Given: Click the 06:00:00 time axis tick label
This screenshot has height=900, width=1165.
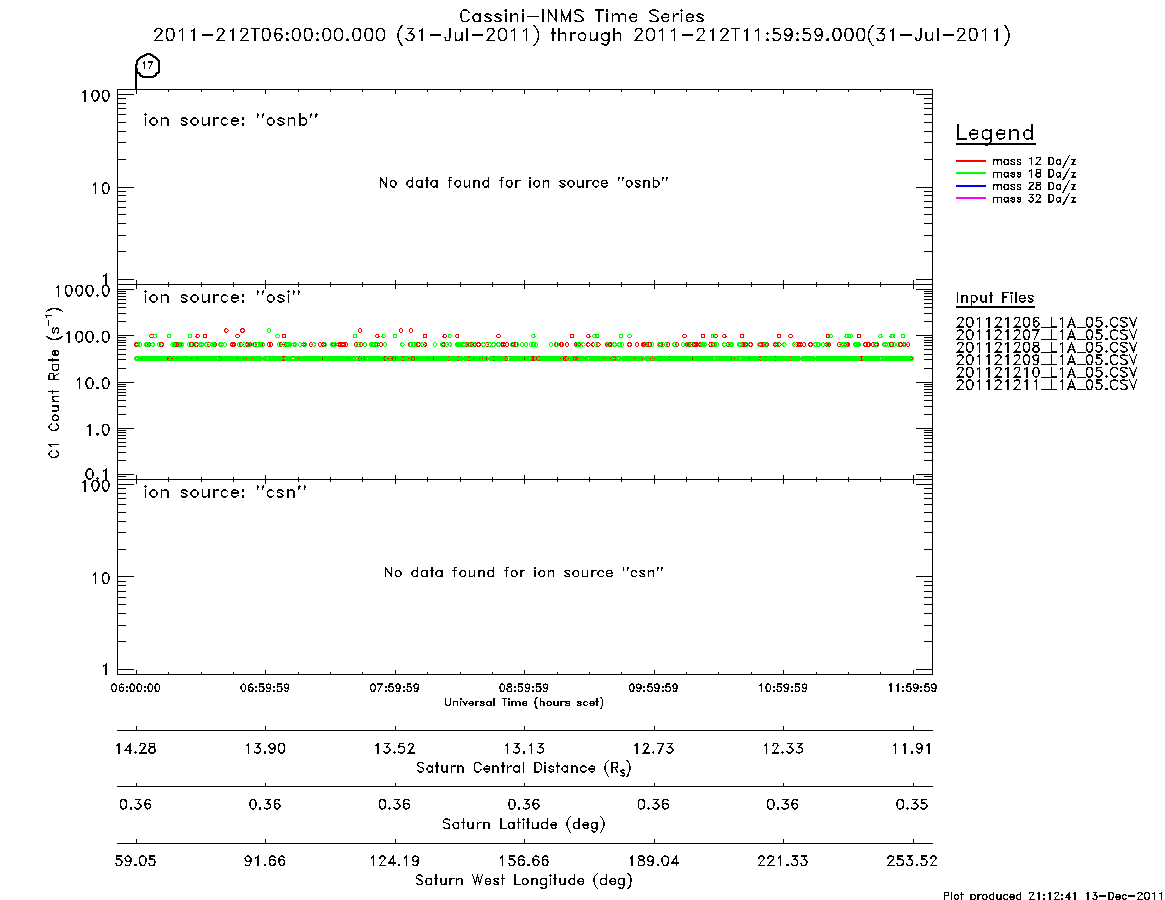Looking at the screenshot, I should (135, 688).
